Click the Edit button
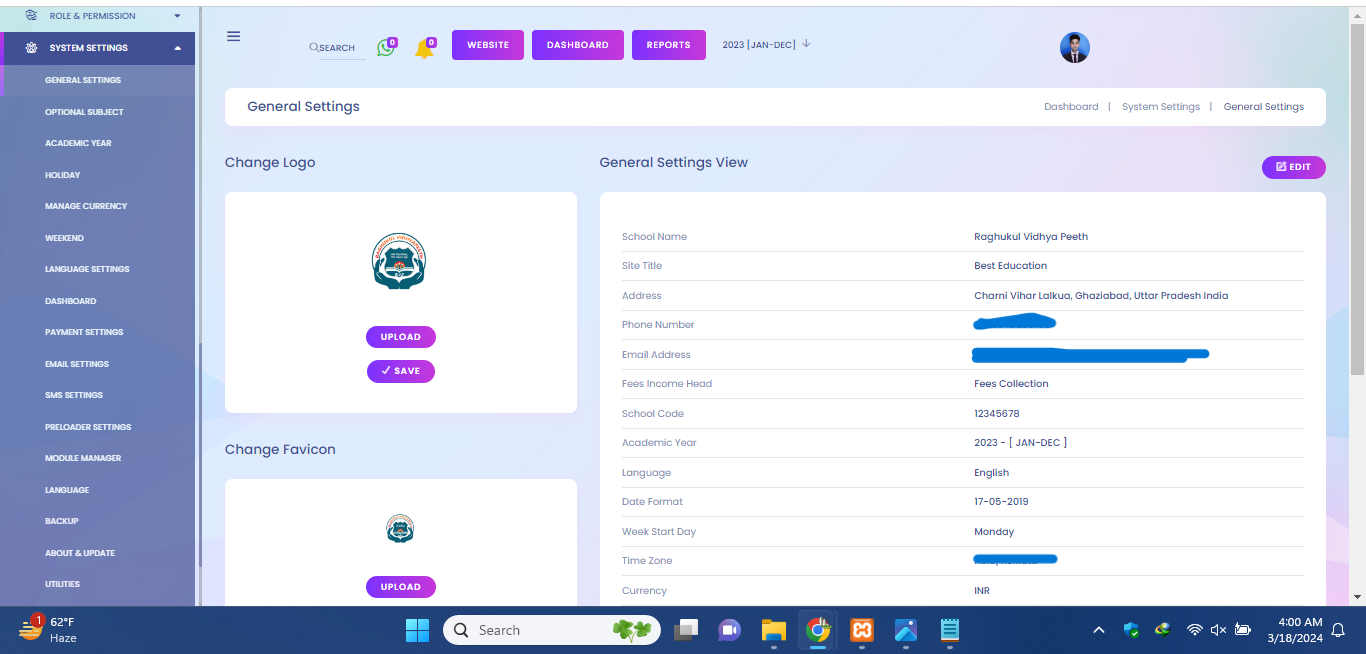1366x654 pixels. pyautogui.click(x=1293, y=167)
